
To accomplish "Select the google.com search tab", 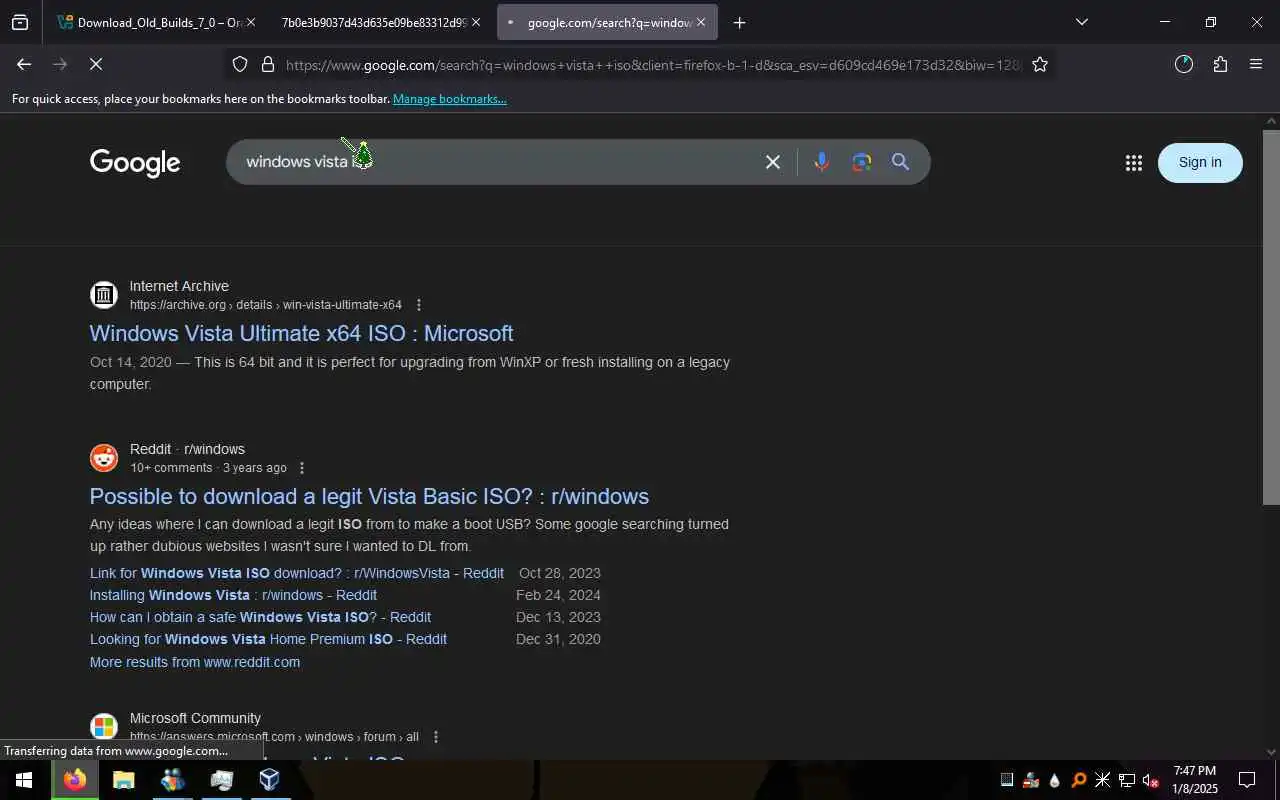I will pyautogui.click(x=607, y=22).
